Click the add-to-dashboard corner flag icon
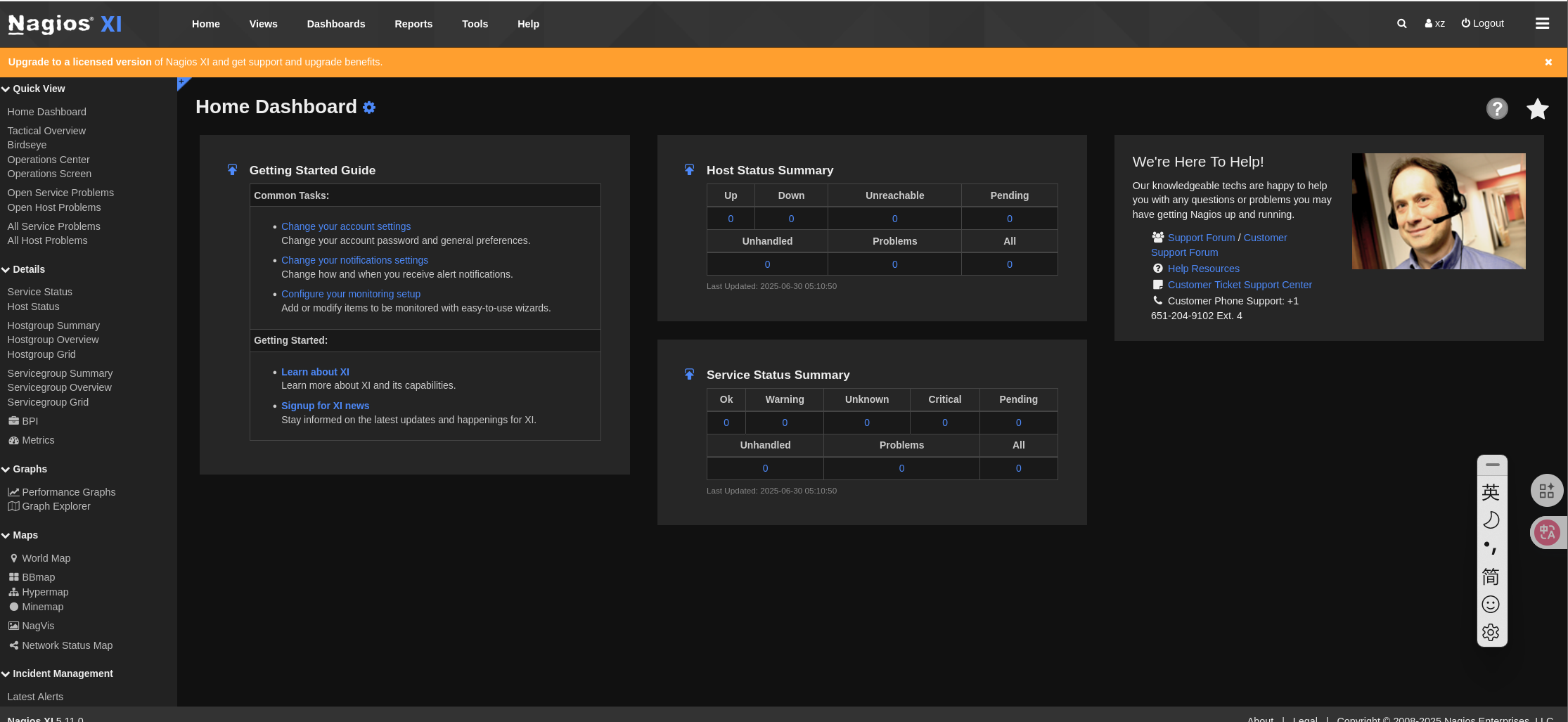 point(183,83)
